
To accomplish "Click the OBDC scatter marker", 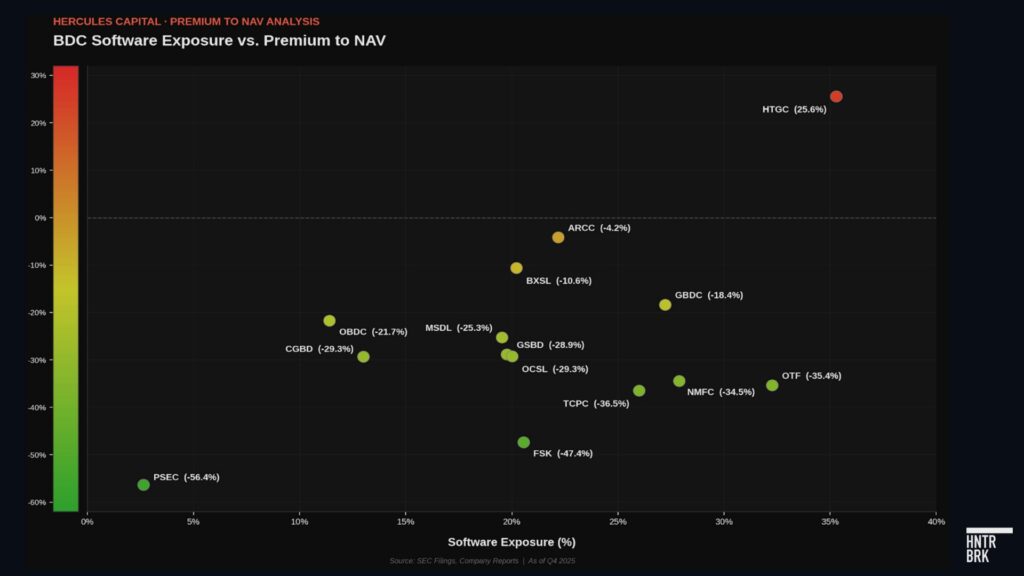I will (329, 321).
